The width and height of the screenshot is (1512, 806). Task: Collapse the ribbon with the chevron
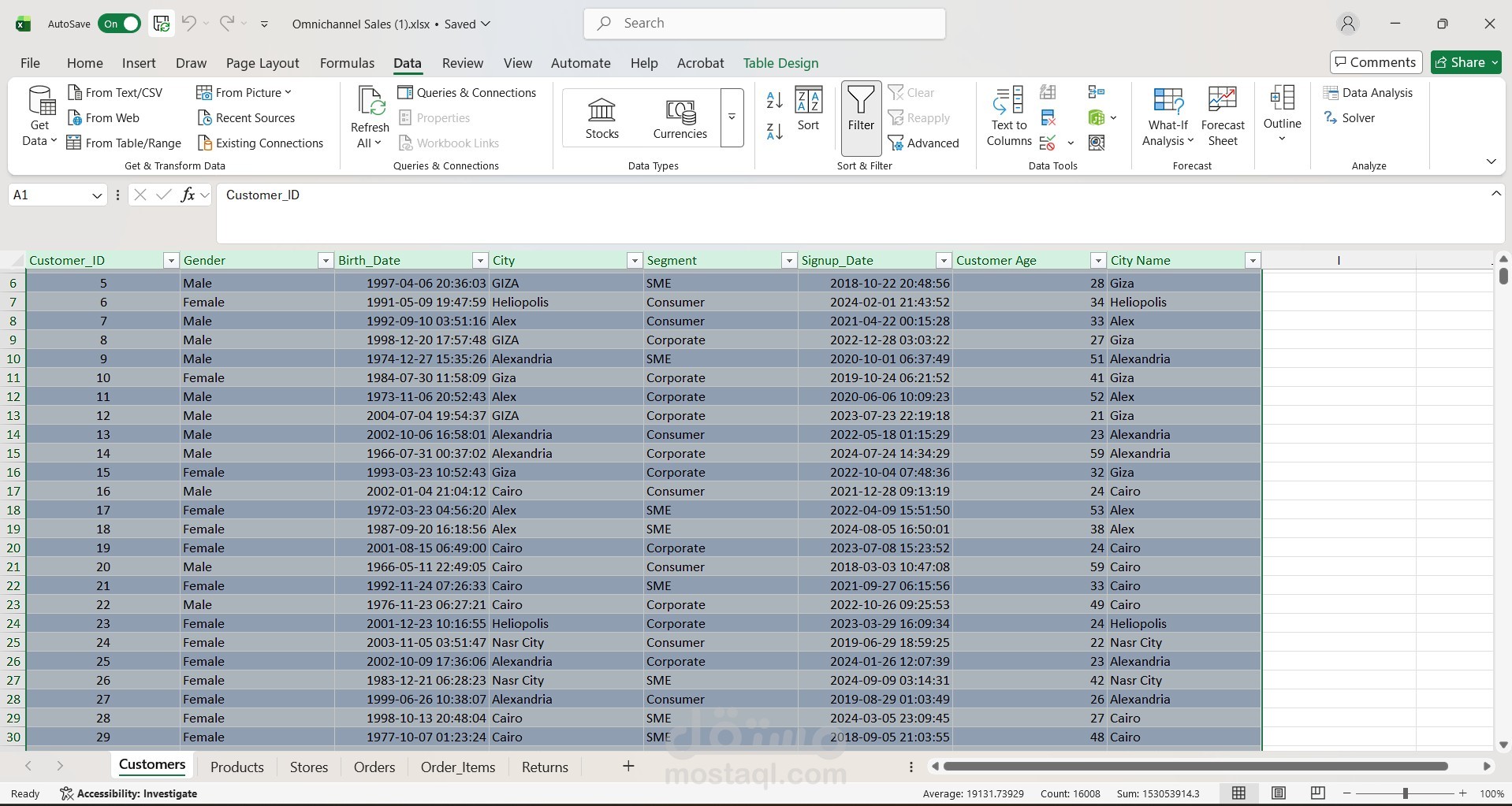coord(1491,161)
